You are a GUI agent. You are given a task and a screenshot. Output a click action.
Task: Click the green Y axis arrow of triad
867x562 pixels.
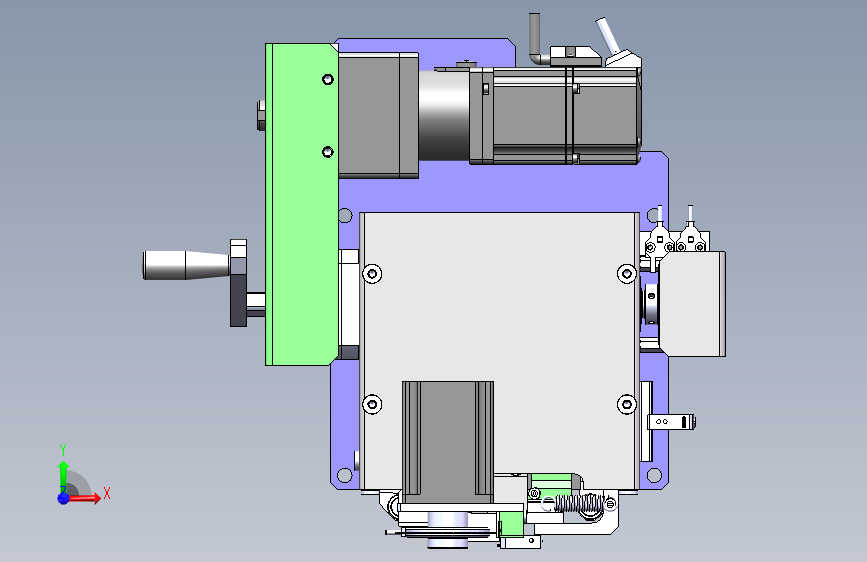pyautogui.click(x=63, y=476)
